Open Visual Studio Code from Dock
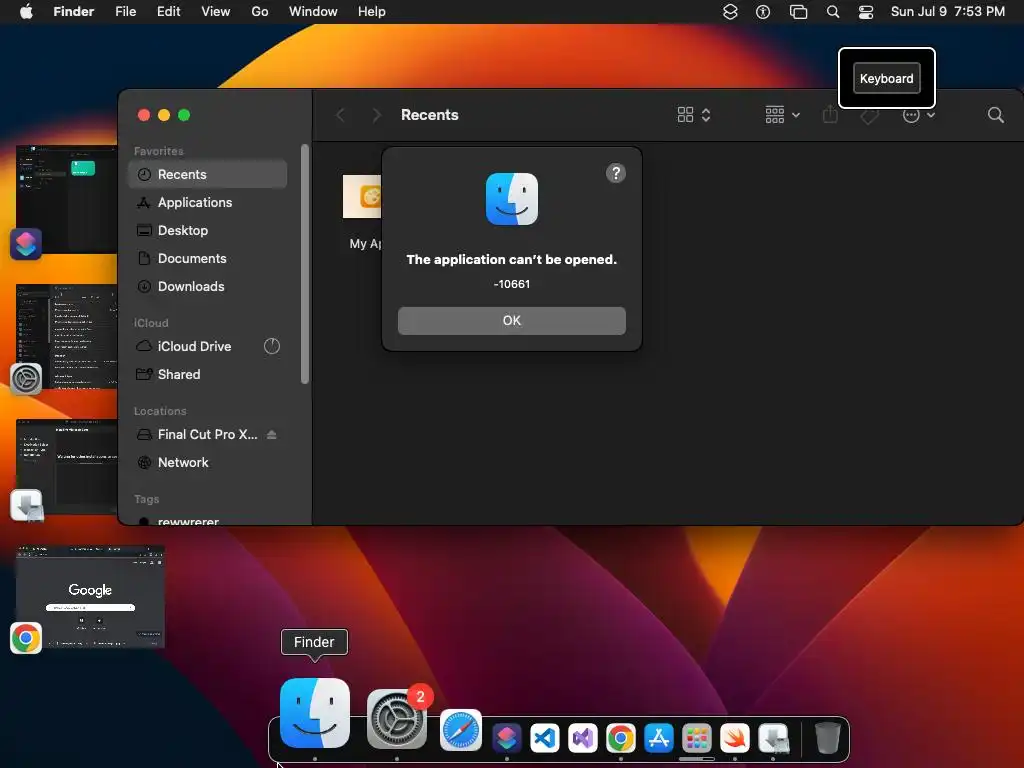Viewport: 1024px width, 768px height. coord(545,738)
